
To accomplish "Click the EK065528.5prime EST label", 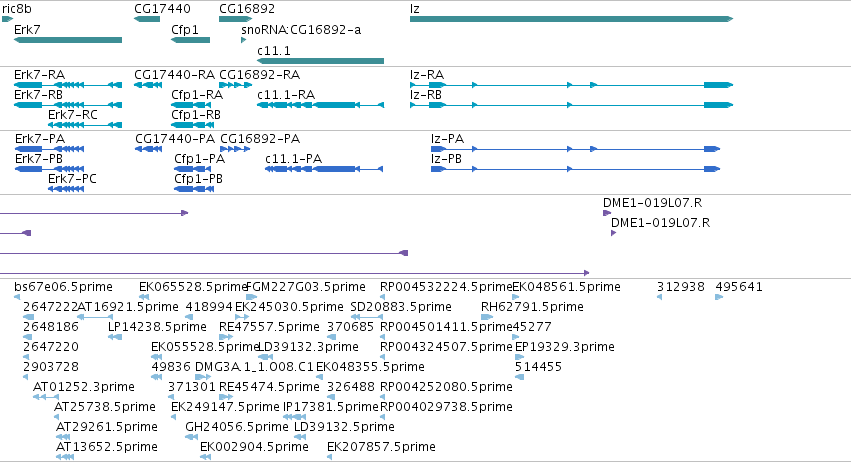I will [x=193, y=287].
